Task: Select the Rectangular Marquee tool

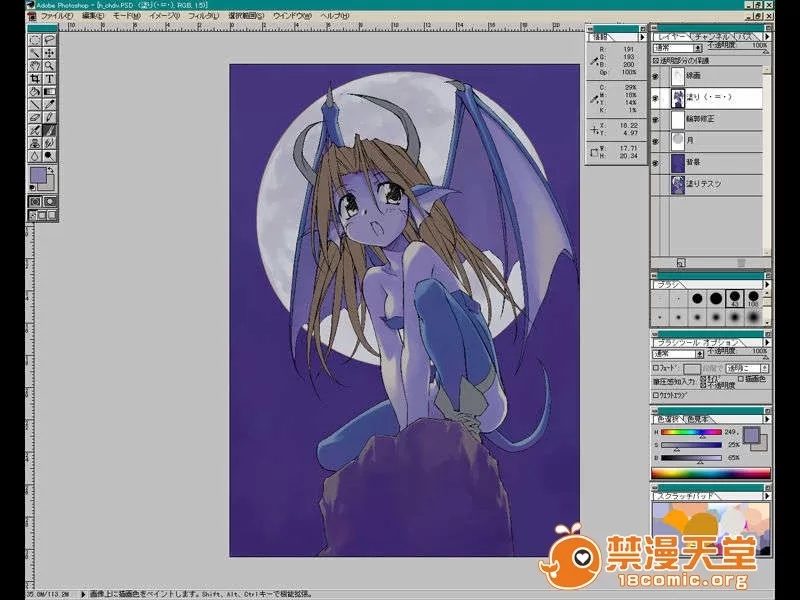Action: [34, 40]
